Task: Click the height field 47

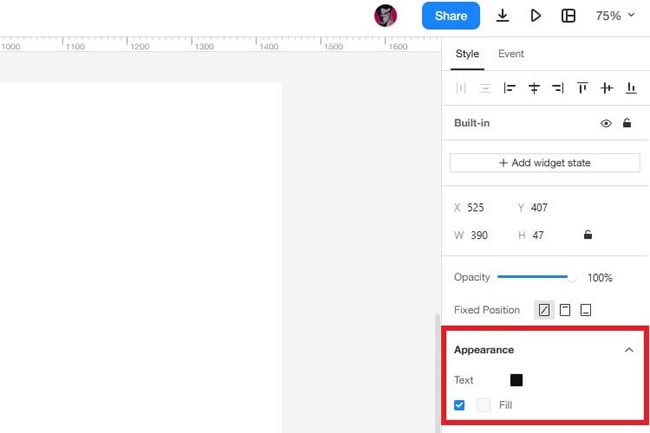Action: coord(538,235)
